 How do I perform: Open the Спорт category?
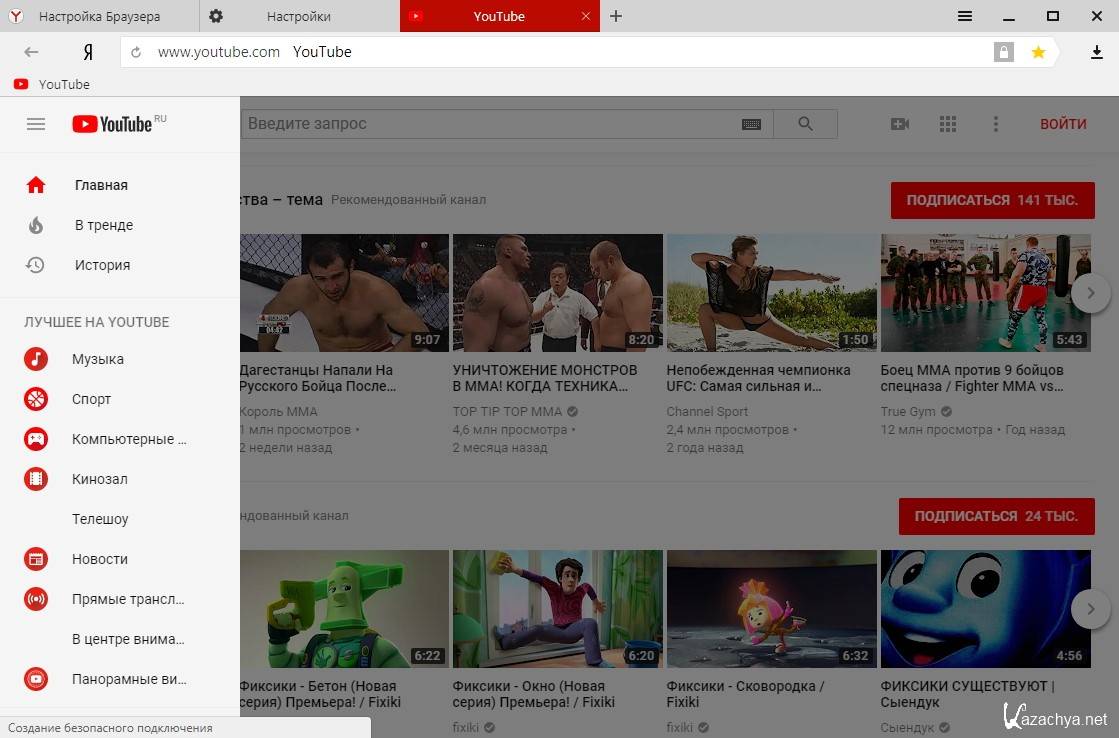click(x=91, y=399)
